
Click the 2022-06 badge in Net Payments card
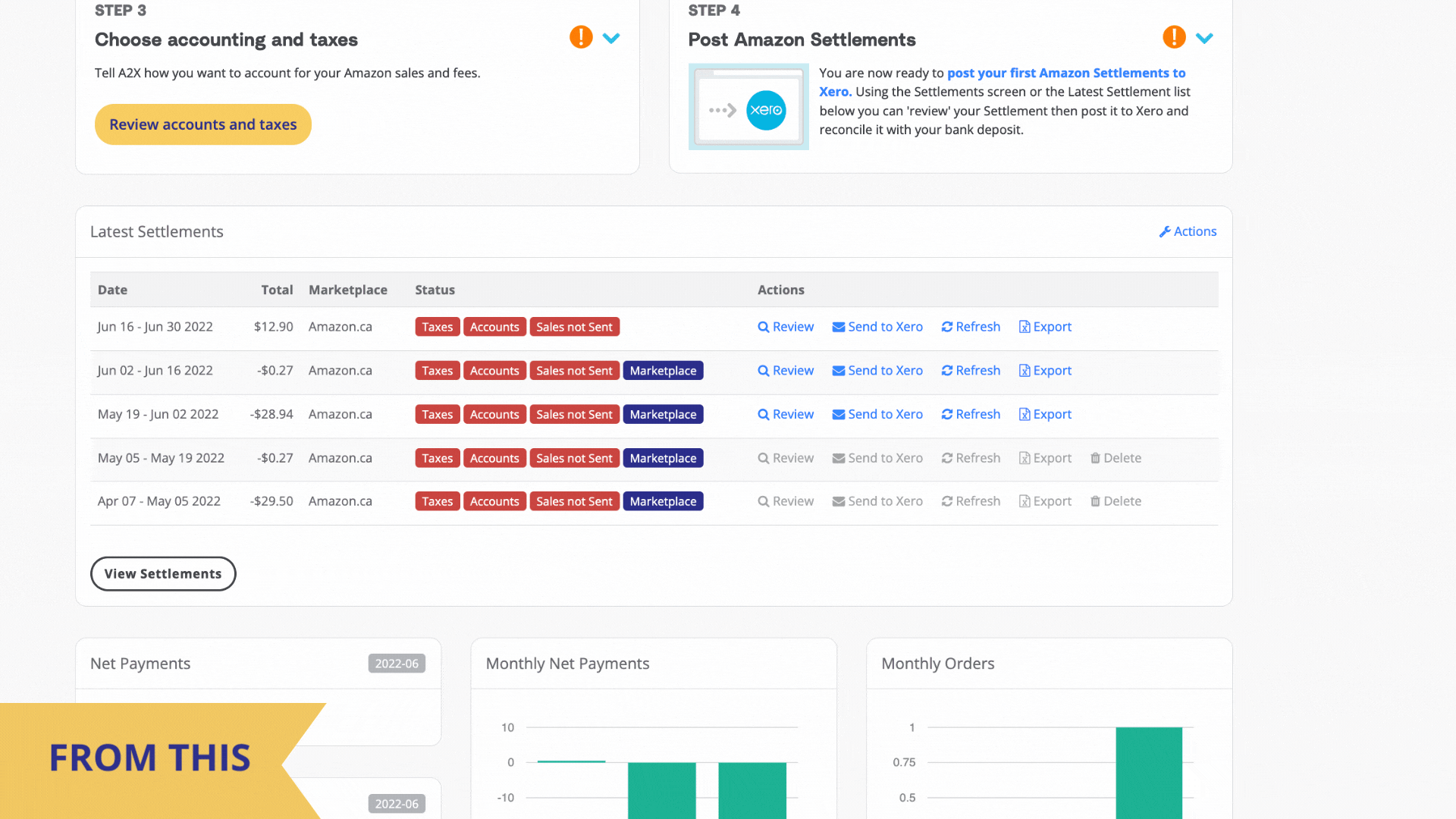point(397,664)
